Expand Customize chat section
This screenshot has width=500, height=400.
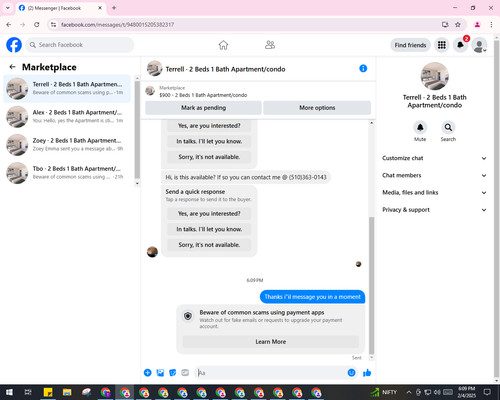(434, 158)
